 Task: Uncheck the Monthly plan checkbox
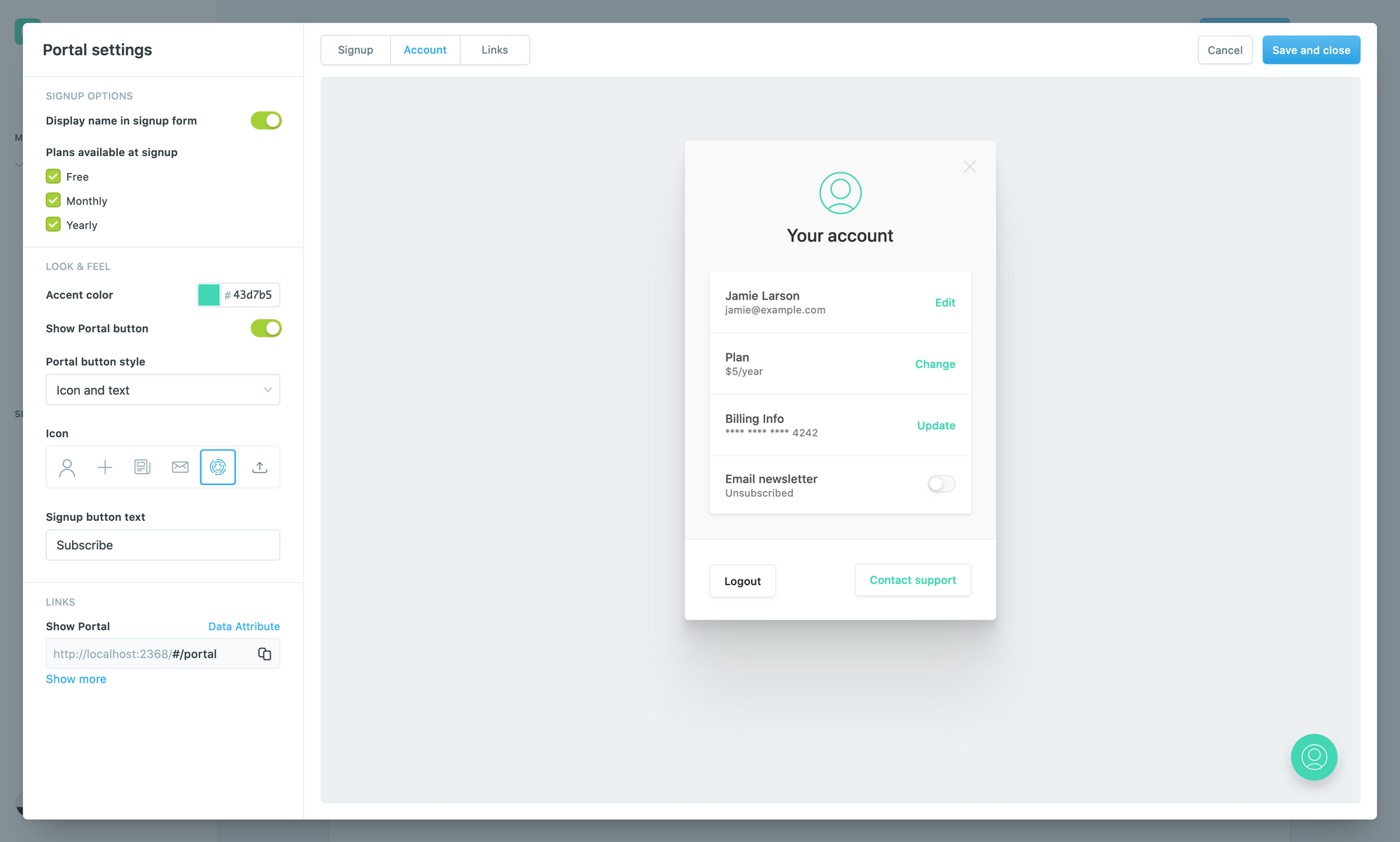[53, 201]
